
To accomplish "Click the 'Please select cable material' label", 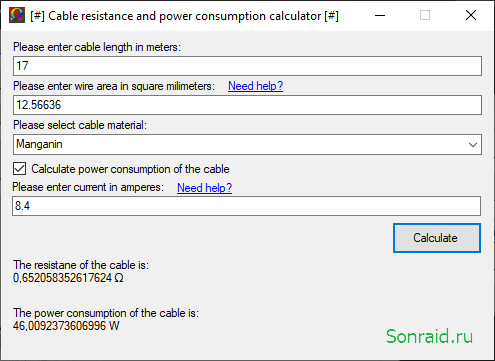I will [80, 125].
